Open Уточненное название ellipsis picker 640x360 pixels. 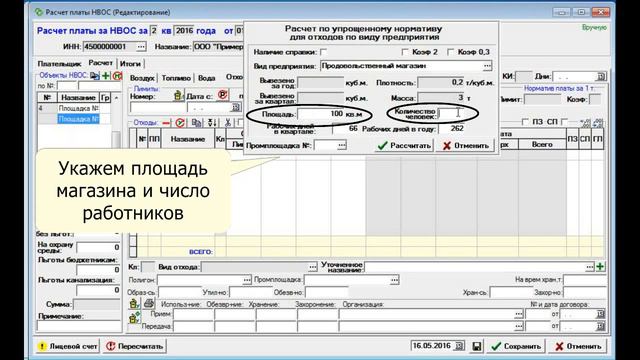pos(589,267)
